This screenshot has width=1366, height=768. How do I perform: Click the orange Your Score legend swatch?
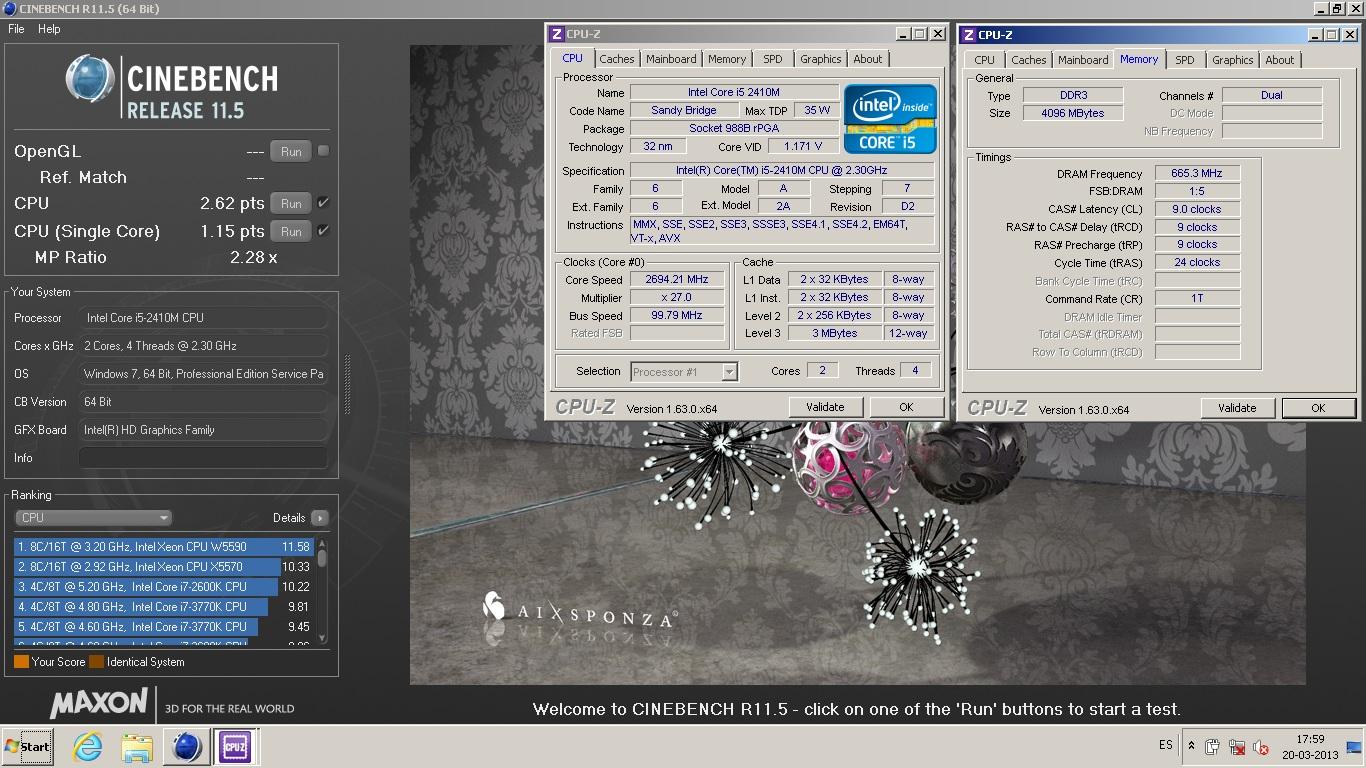21,662
